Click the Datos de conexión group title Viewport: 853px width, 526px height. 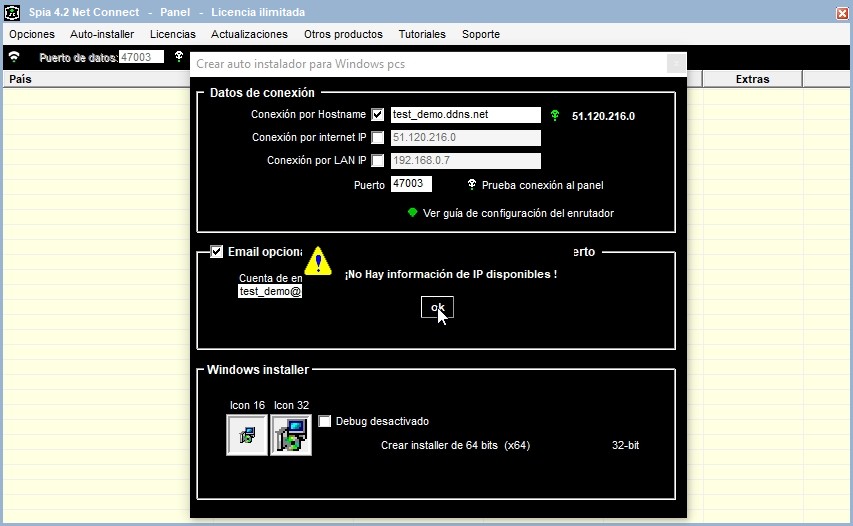pyautogui.click(x=262, y=92)
